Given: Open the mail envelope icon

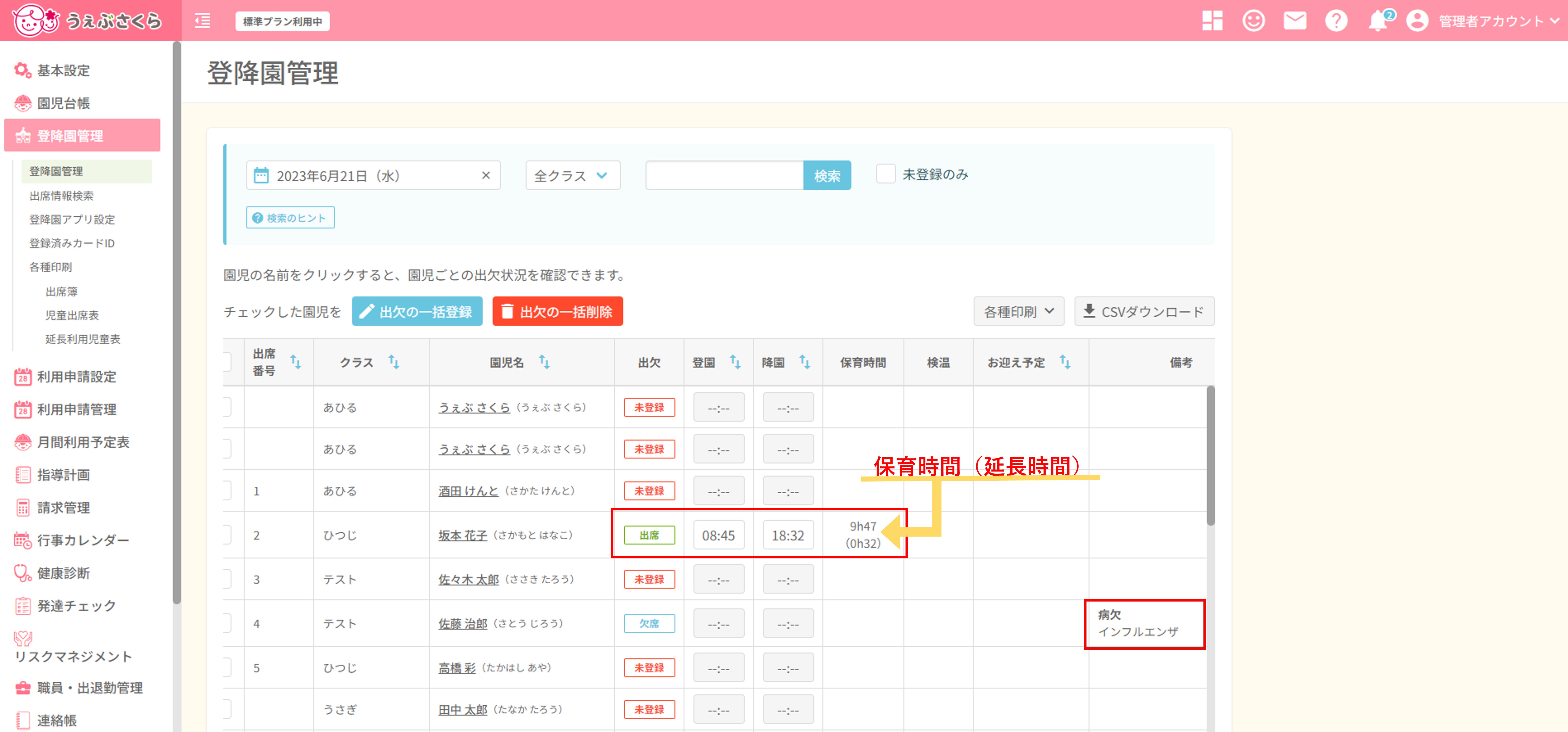Looking at the screenshot, I should 1295,21.
